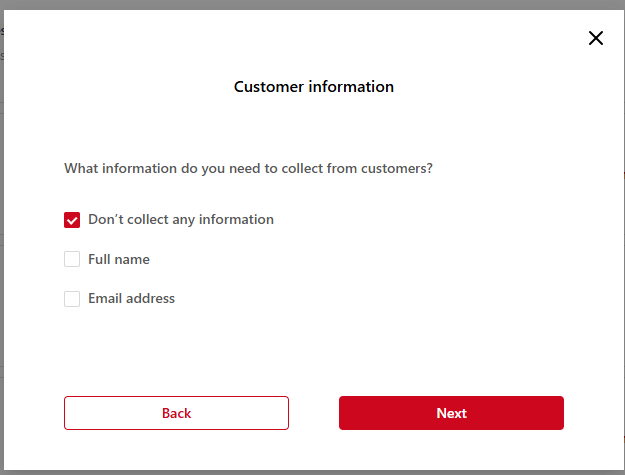Screen dimensions: 625x475
Task: Click the "Don't collect any information" label
Action: 180,220
